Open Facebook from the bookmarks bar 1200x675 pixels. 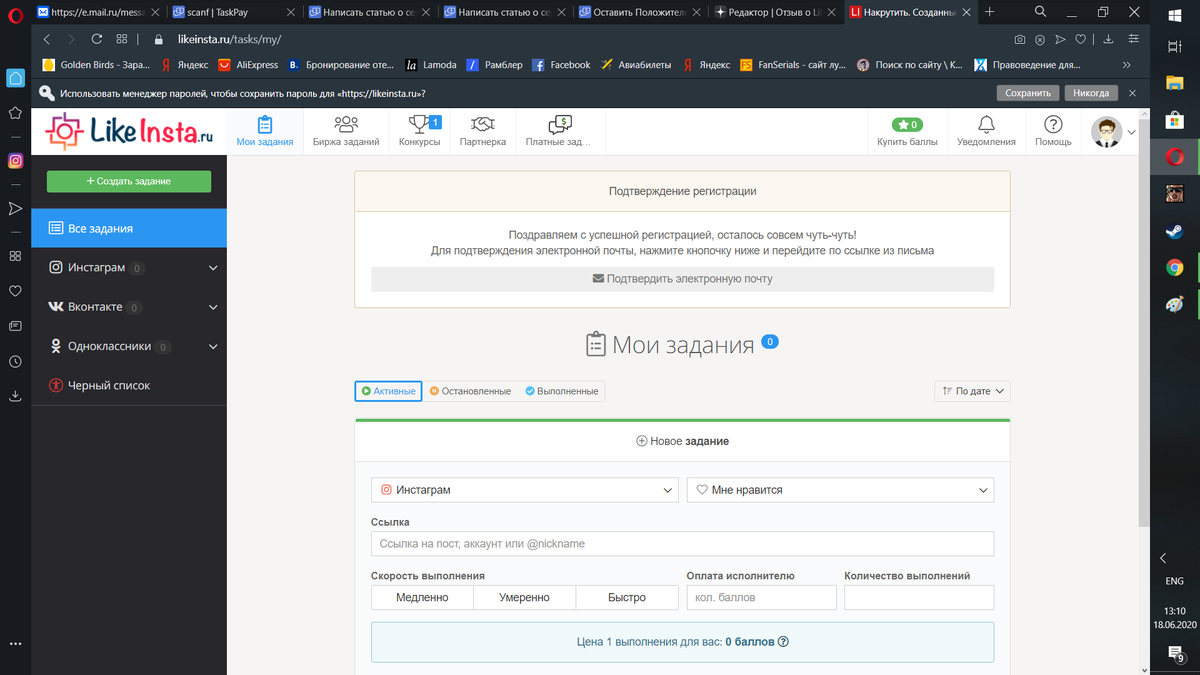560,64
